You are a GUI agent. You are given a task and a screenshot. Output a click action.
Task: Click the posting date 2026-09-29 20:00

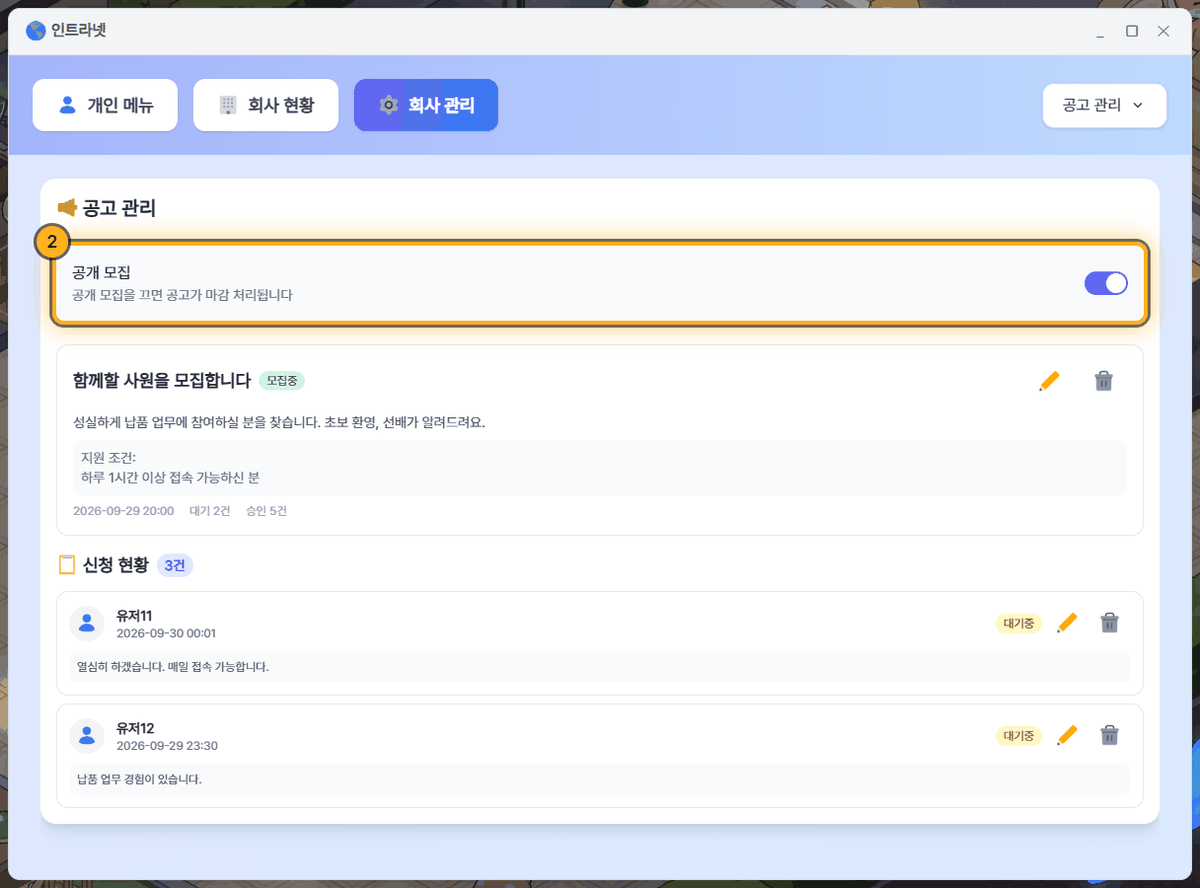123,511
